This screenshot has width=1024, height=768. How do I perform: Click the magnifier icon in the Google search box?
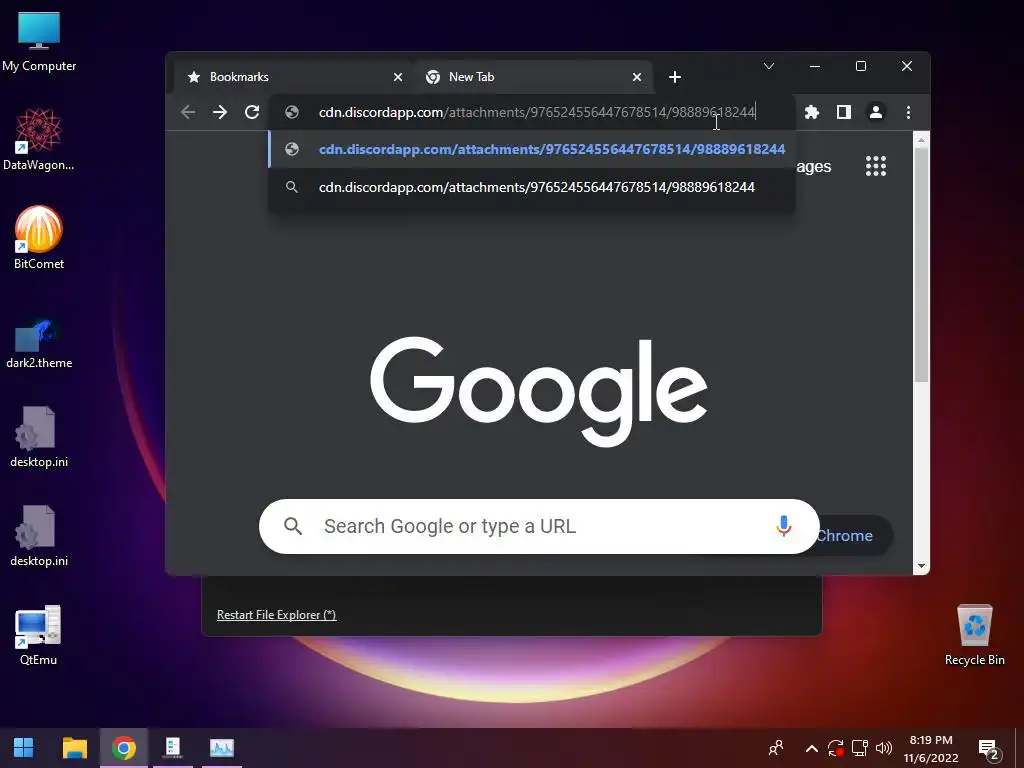pyautogui.click(x=293, y=526)
